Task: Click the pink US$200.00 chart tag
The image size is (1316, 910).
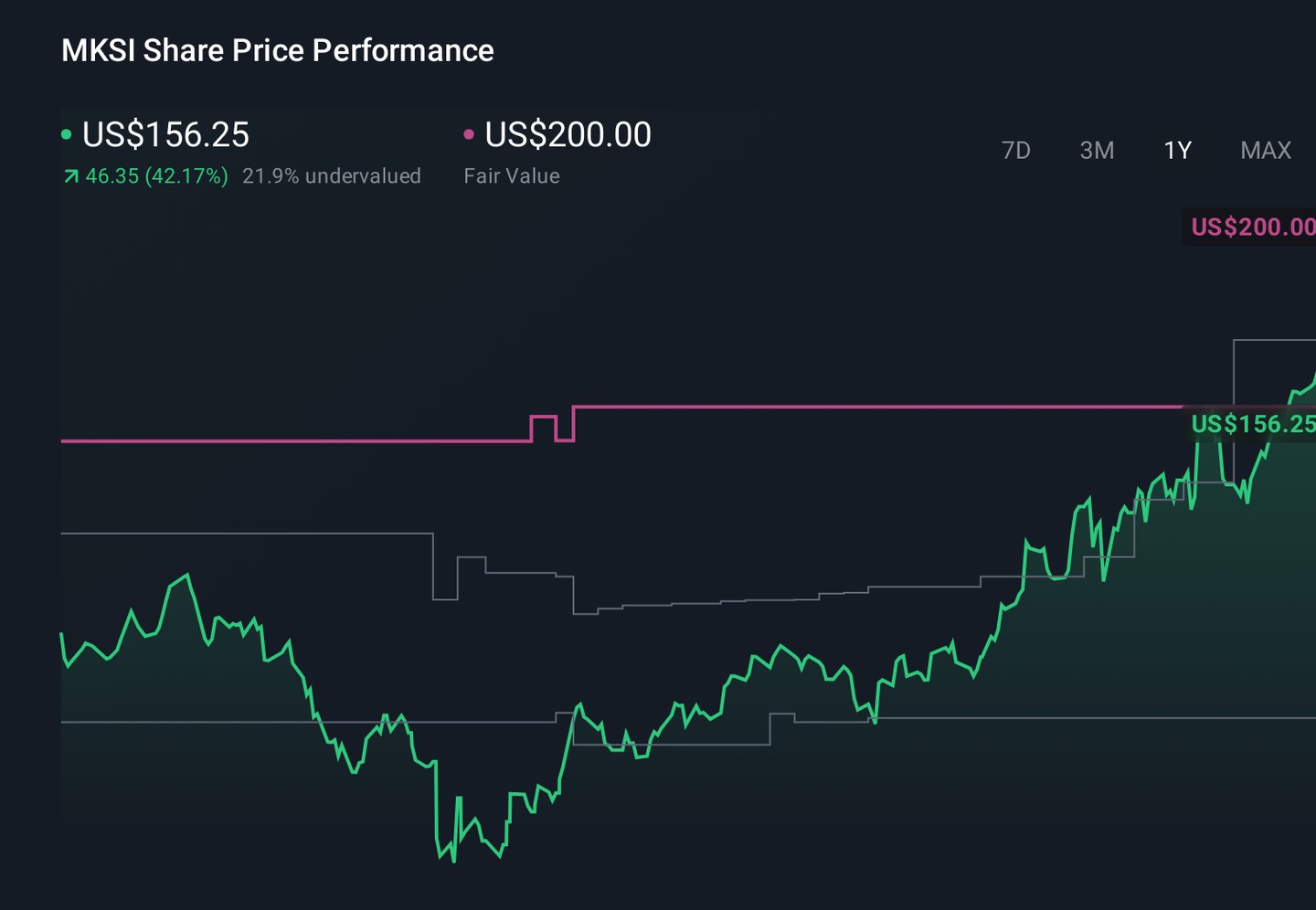Action: pos(1250,227)
